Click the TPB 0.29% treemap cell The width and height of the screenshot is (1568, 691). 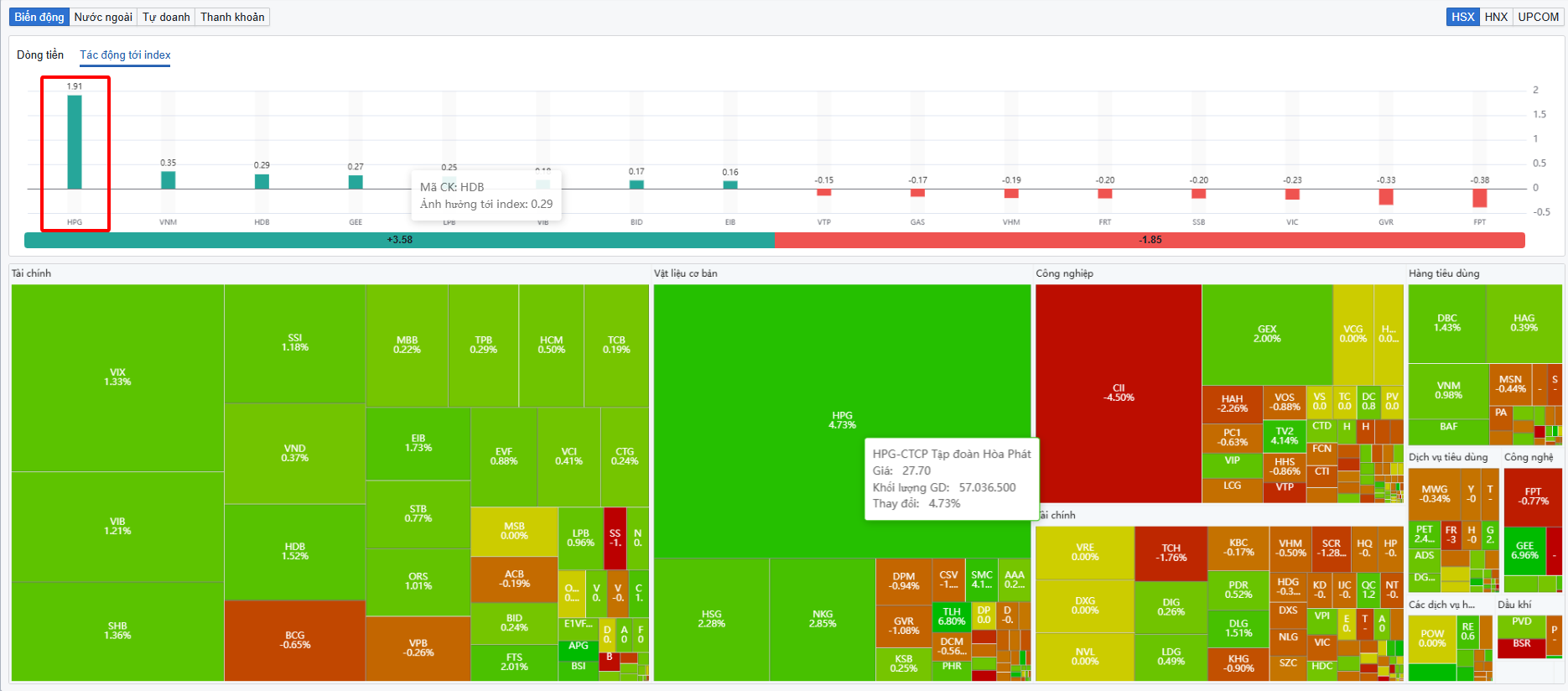(x=484, y=345)
